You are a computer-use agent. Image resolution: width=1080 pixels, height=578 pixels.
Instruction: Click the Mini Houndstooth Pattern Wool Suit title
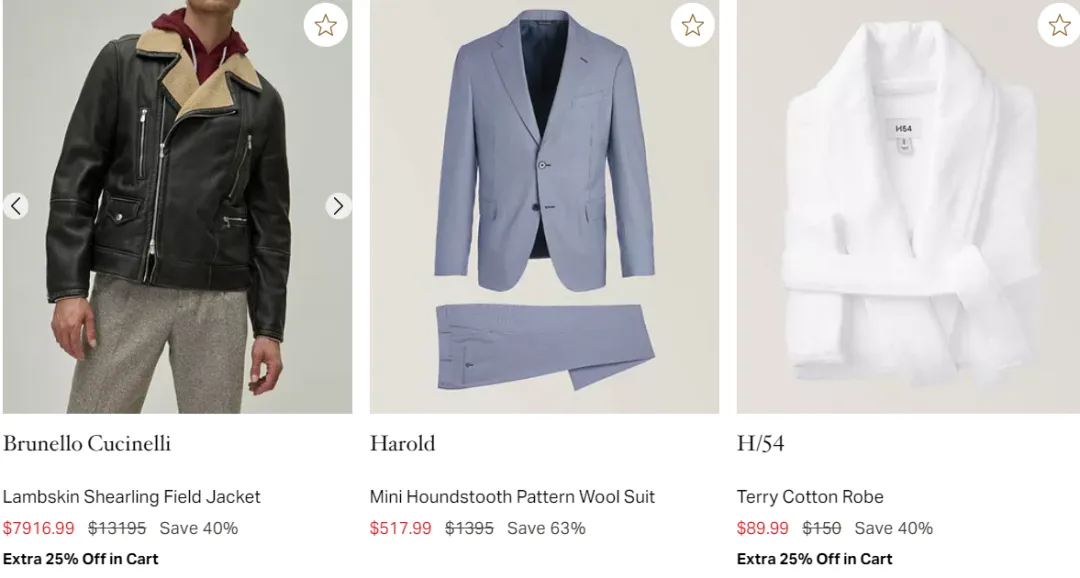tap(512, 497)
